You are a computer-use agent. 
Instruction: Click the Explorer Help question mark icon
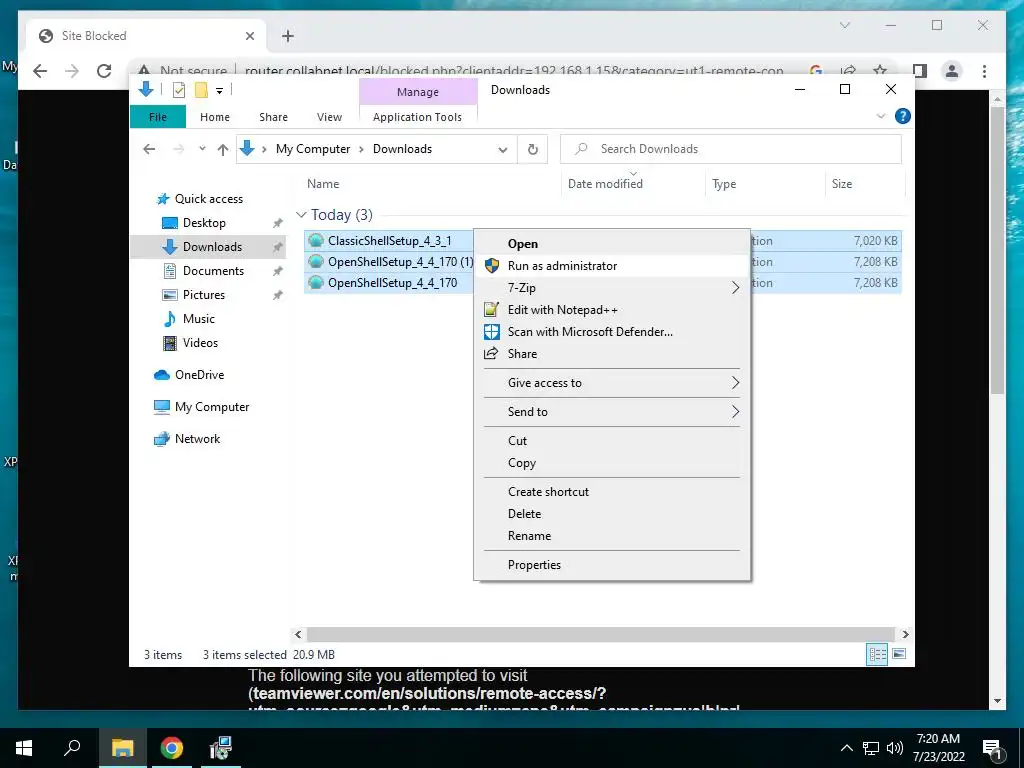[x=903, y=116]
